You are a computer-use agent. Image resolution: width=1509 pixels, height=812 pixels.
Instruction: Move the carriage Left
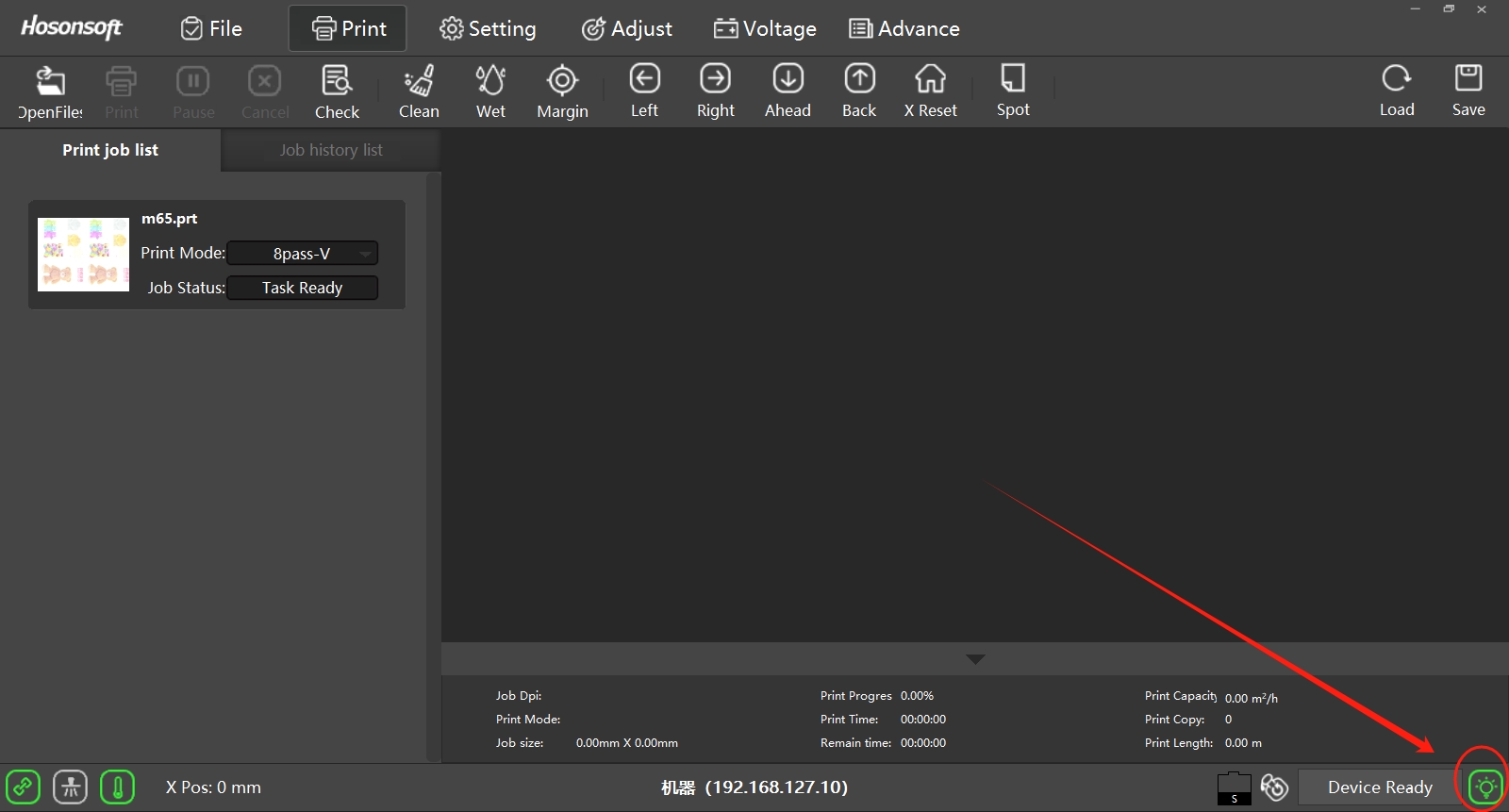click(644, 91)
